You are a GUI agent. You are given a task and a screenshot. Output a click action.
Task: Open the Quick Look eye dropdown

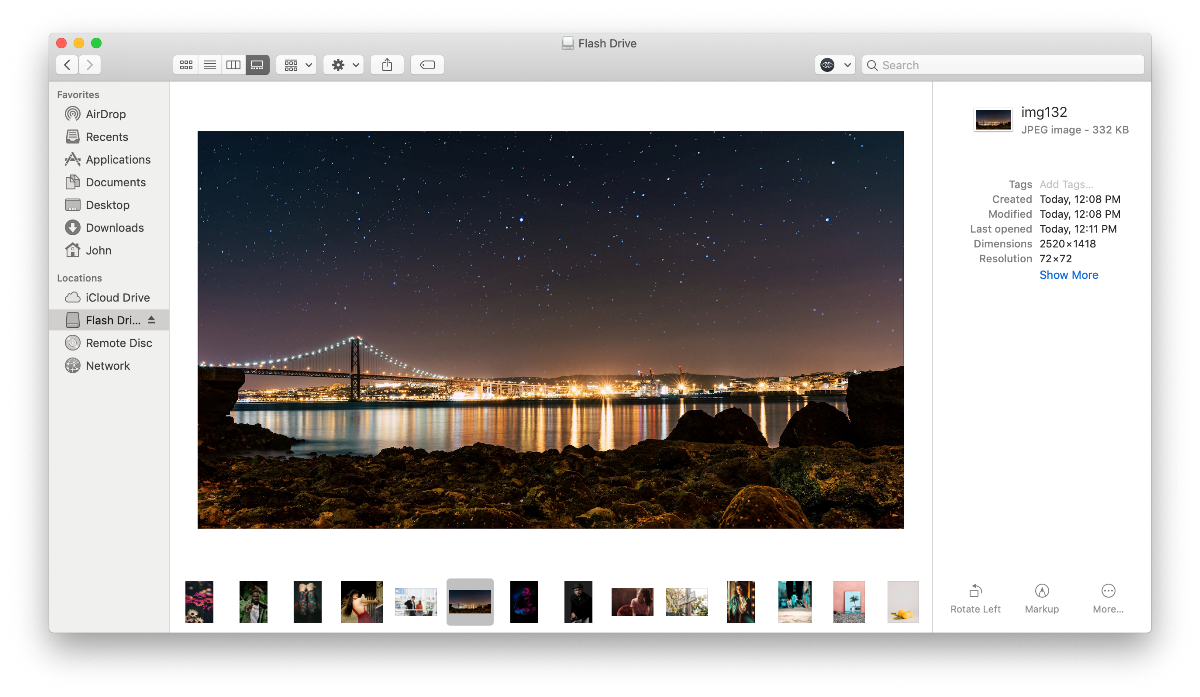(835, 65)
